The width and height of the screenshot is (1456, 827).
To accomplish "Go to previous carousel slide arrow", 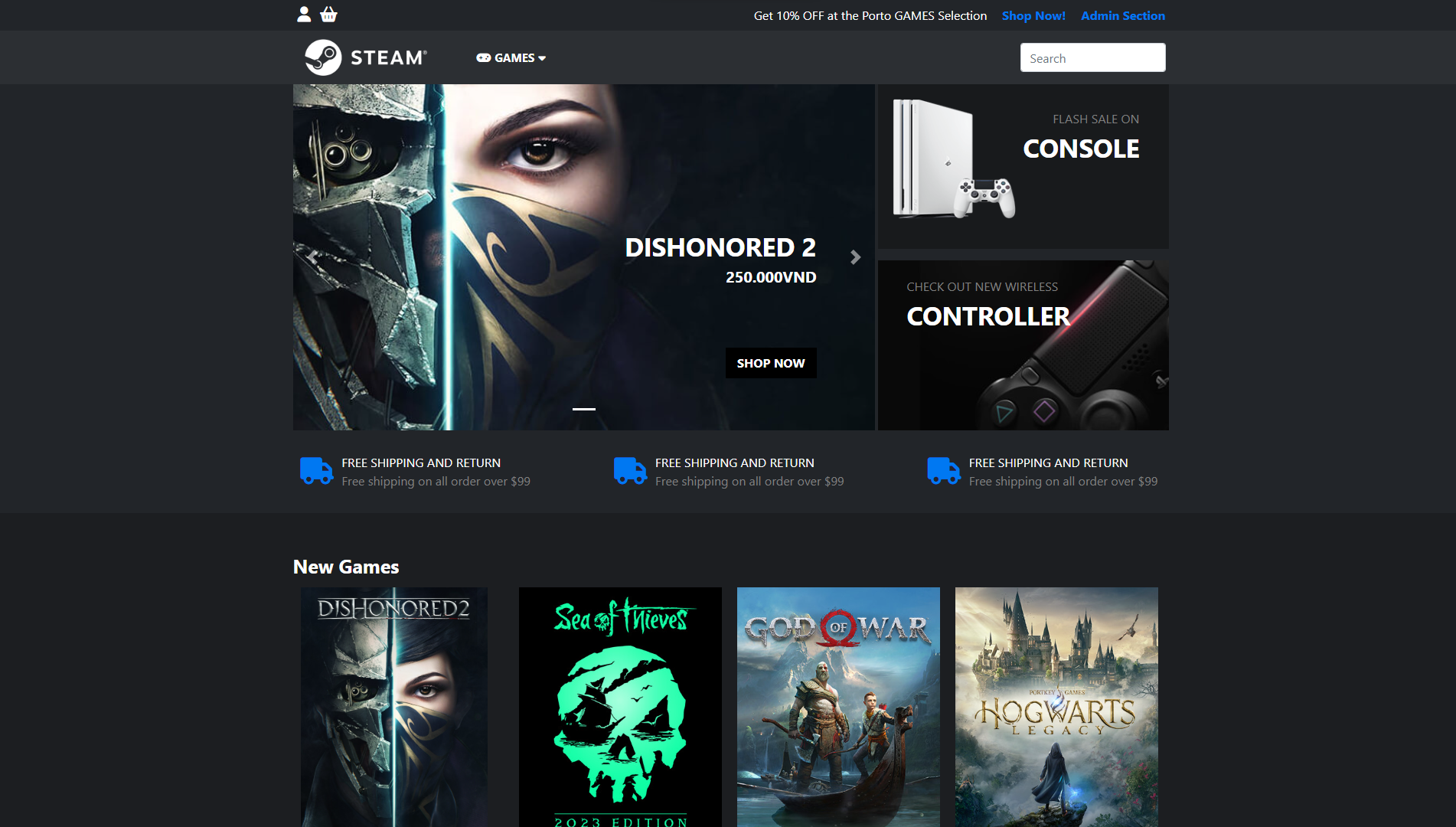I will 313,257.
